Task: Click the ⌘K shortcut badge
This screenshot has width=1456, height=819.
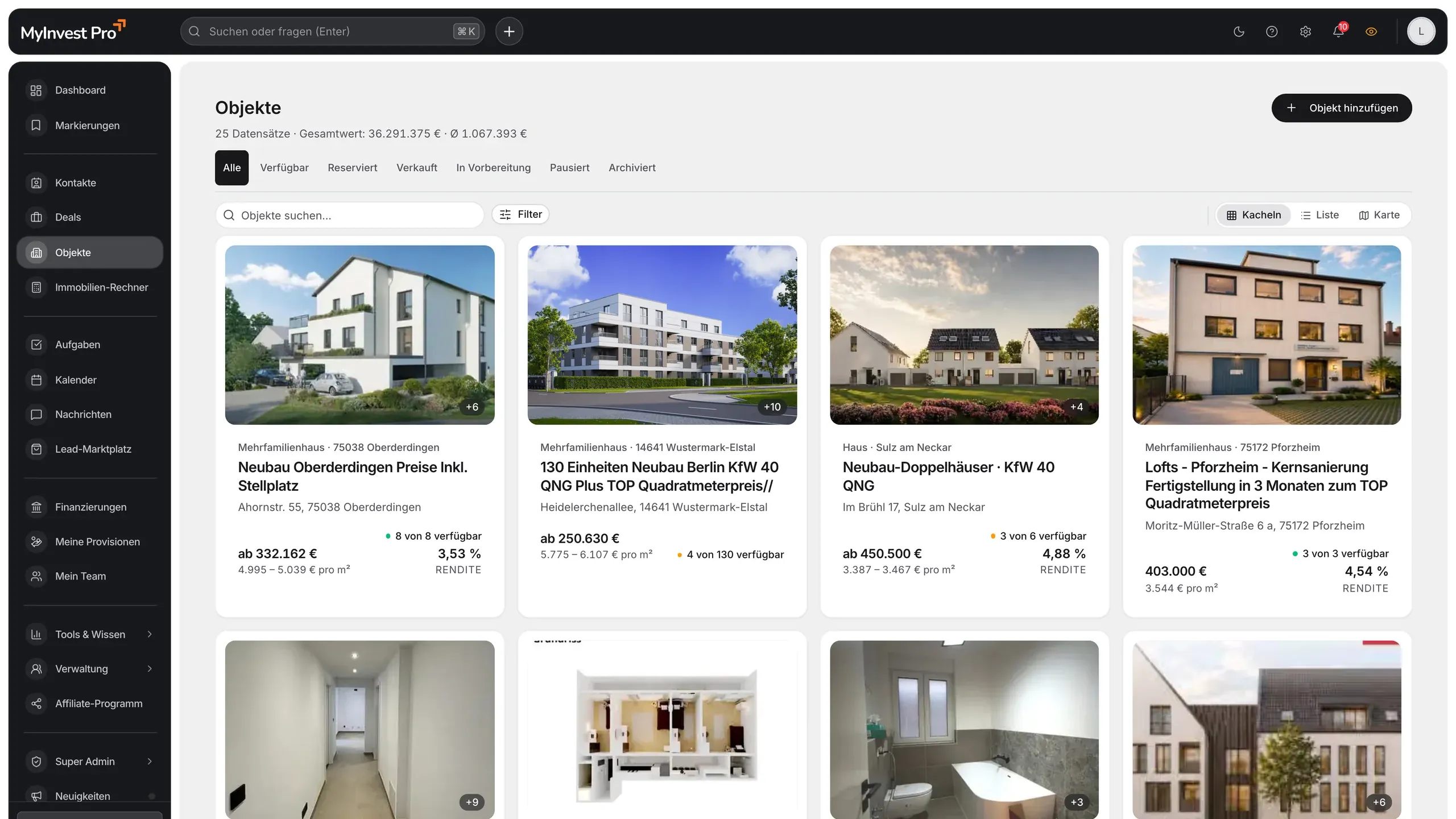Action: (x=466, y=31)
